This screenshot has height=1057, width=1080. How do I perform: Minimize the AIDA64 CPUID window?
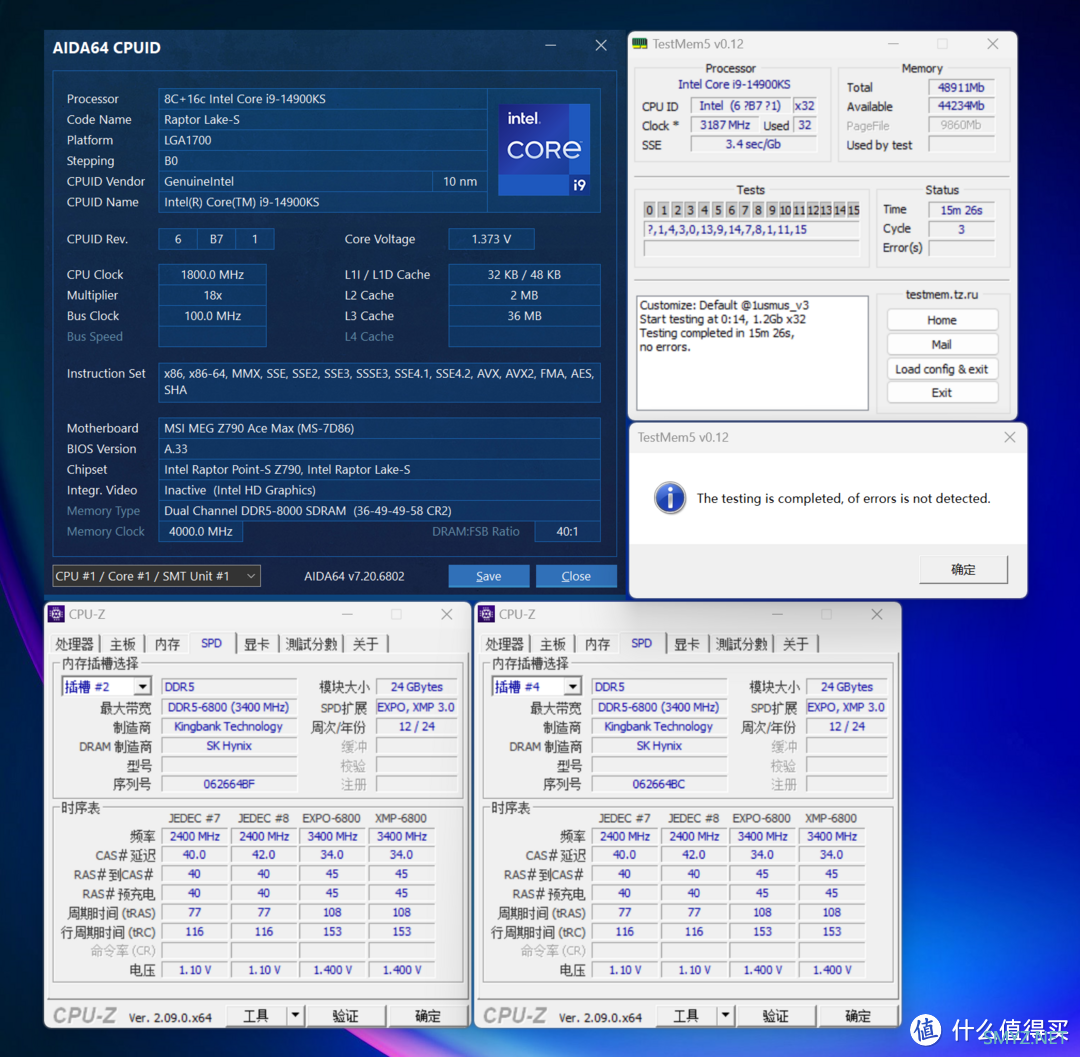point(550,45)
